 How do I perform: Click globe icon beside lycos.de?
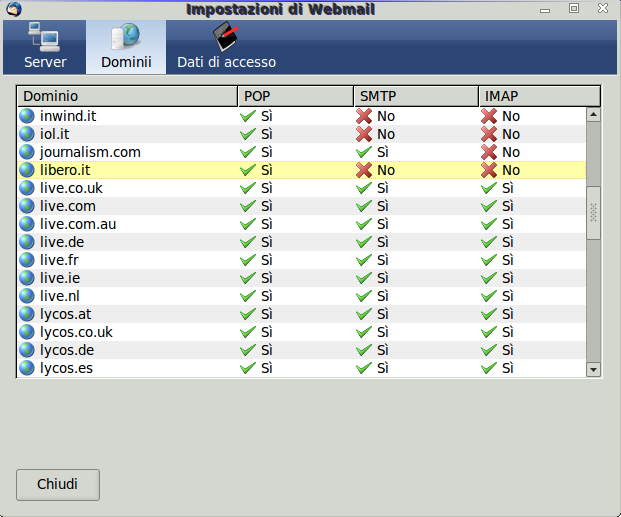pyautogui.click(x=27, y=350)
